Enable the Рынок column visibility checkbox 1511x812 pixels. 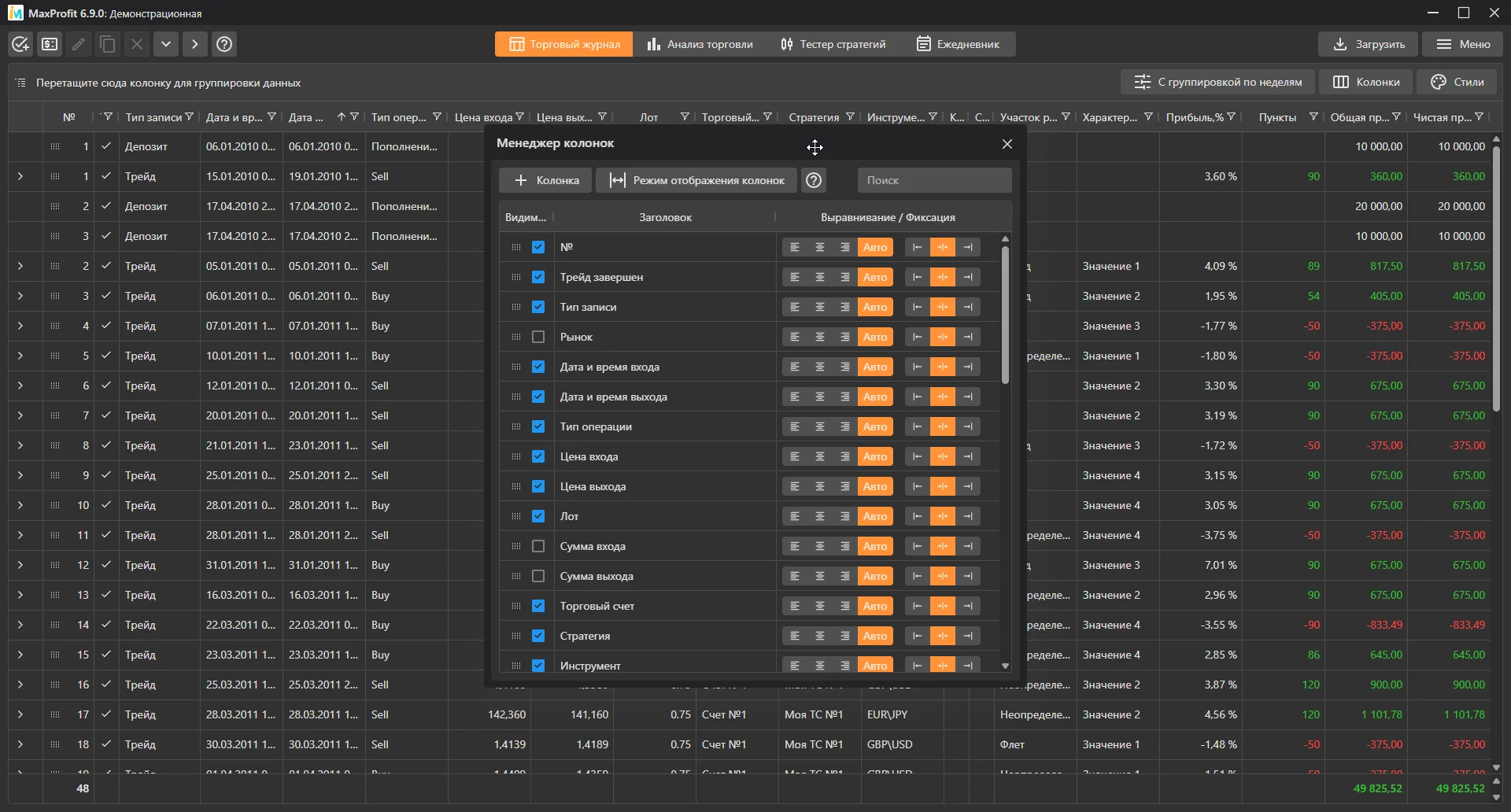[538, 337]
